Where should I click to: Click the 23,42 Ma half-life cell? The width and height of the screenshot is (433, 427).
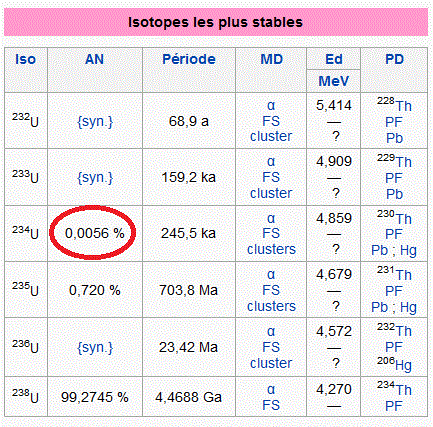point(189,347)
